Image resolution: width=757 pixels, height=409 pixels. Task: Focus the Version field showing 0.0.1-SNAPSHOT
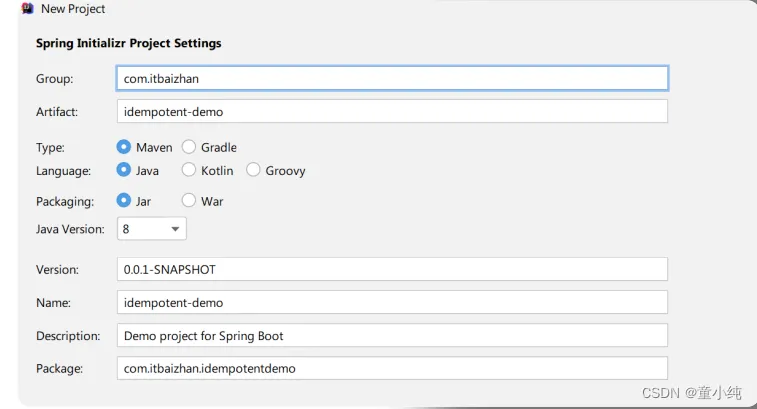[392, 269]
